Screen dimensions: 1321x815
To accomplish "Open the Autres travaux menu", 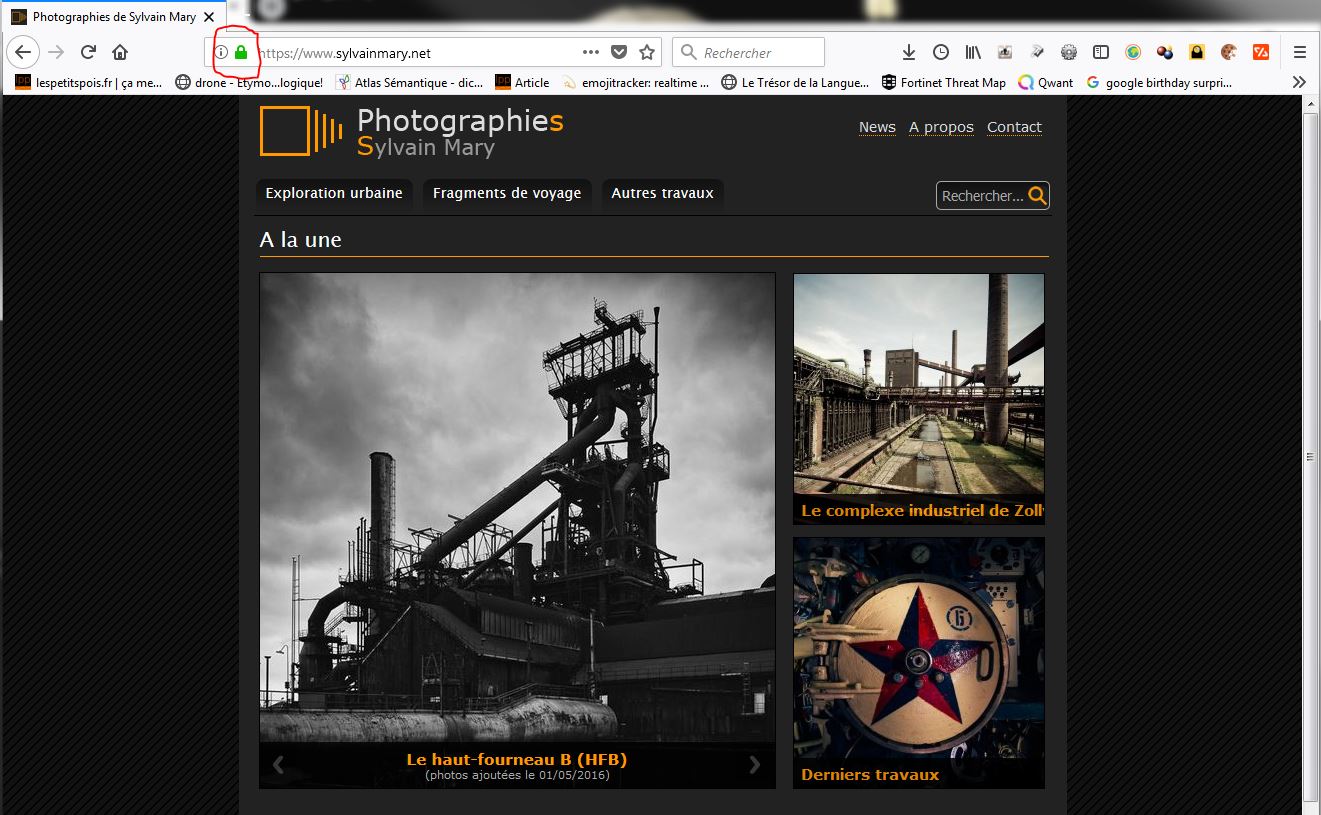I will (662, 193).
